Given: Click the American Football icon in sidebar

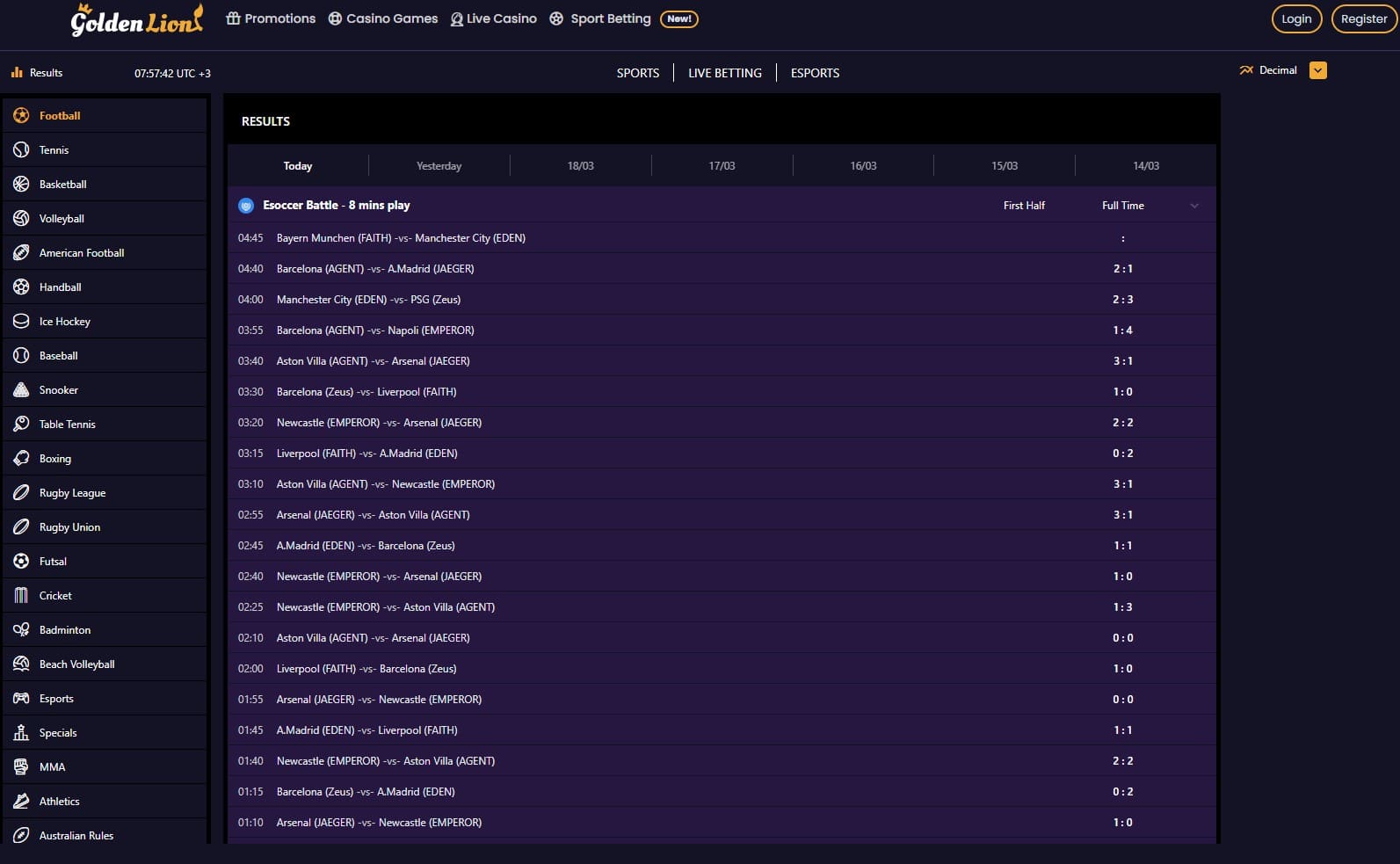Looking at the screenshot, I should (x=21, y=252).
